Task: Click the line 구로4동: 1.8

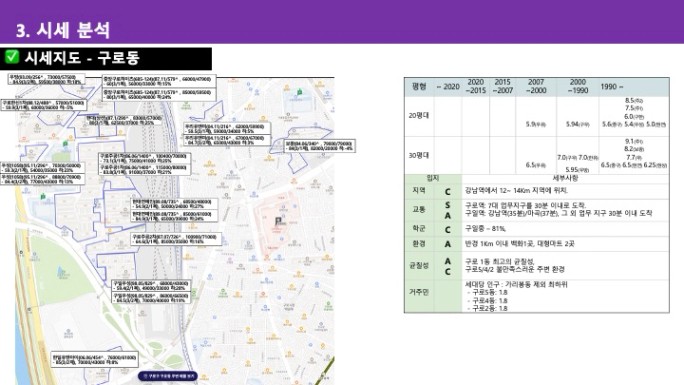Action: pyautogui.click(x=488, y=300)
